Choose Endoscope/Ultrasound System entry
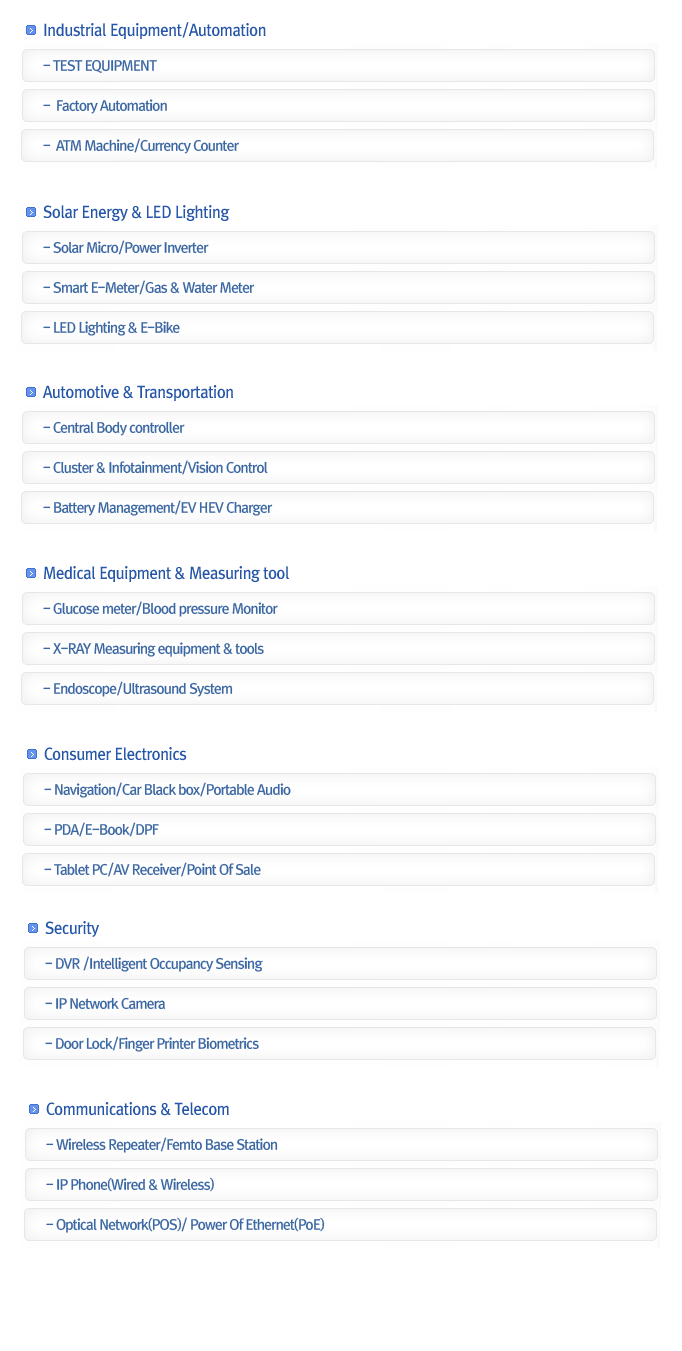This screenshot has height=1351, width=682. point(142,689)
